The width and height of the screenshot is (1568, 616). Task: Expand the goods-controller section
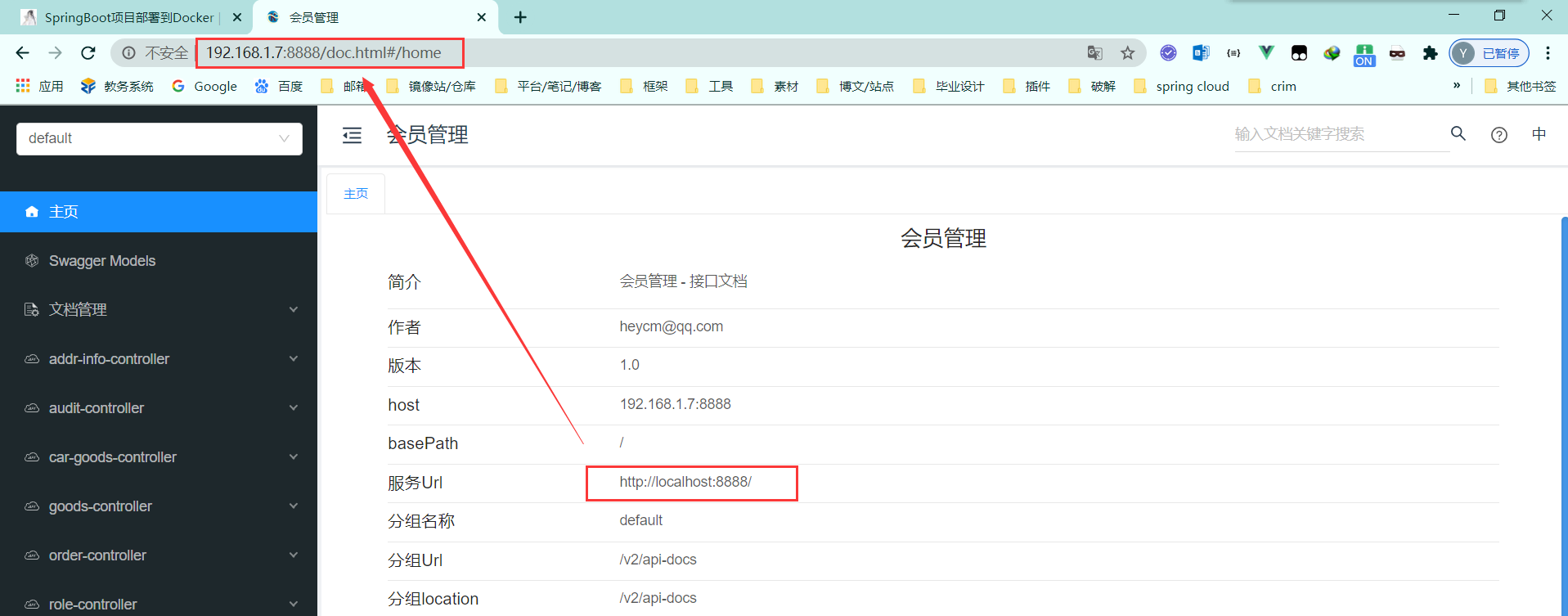tap(159, 506)
